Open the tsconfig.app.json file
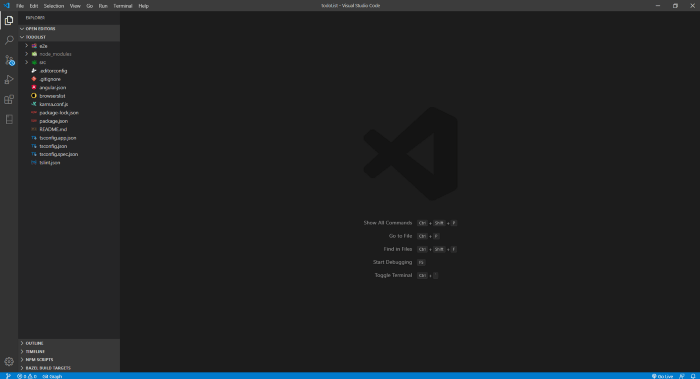Screen dimensions: 700x379 click(69, 138)
